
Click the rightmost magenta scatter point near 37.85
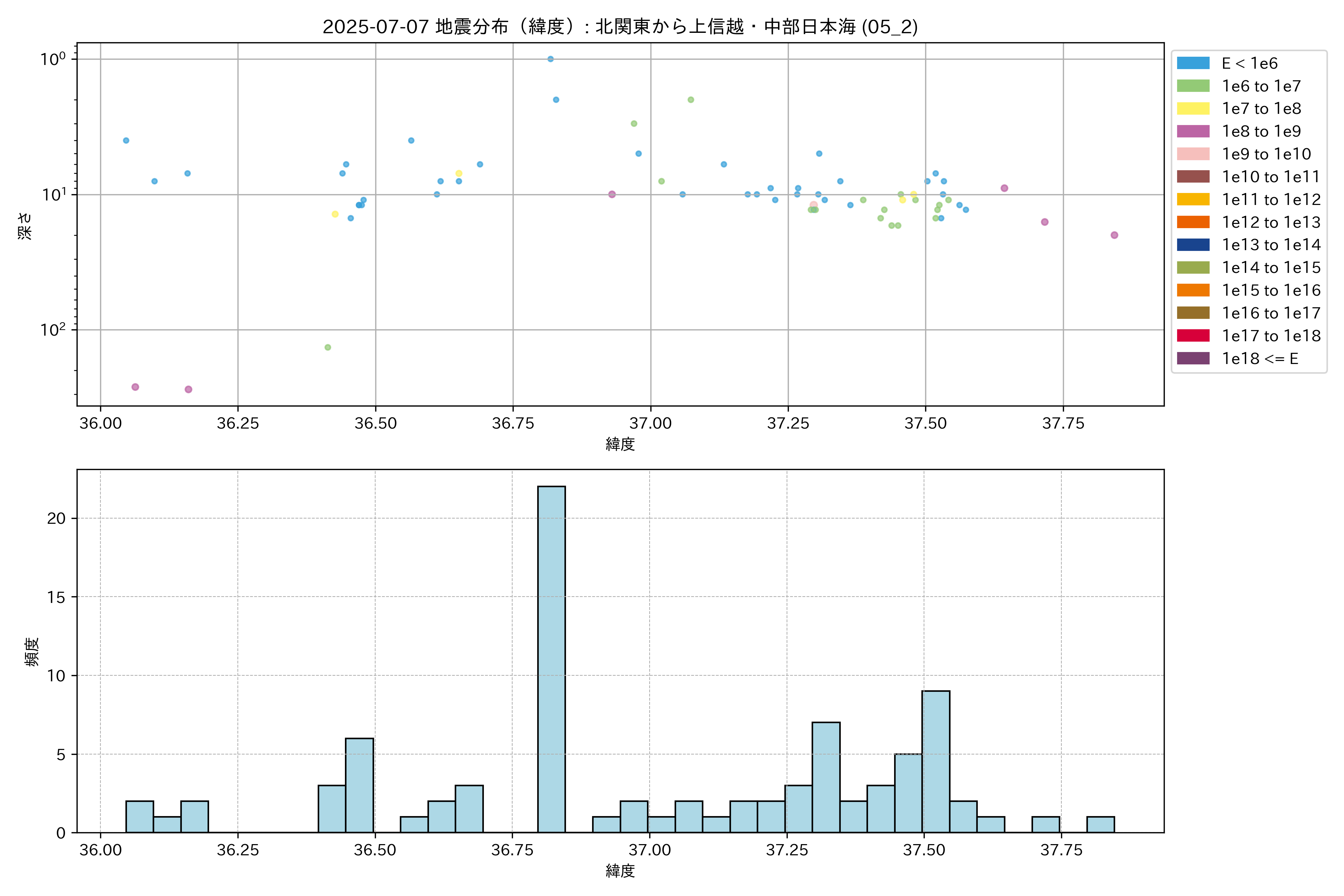pos(1114,235)
